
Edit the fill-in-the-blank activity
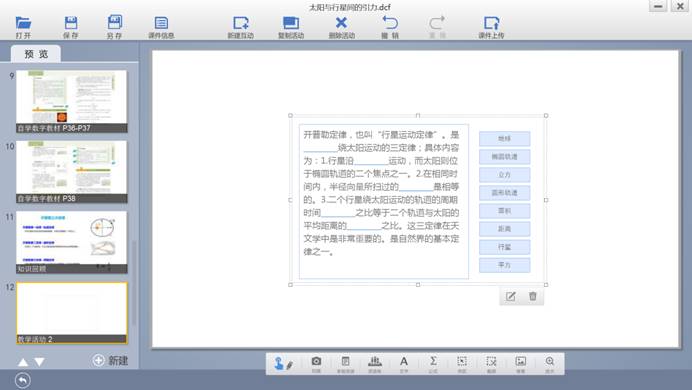pos(511,296)
